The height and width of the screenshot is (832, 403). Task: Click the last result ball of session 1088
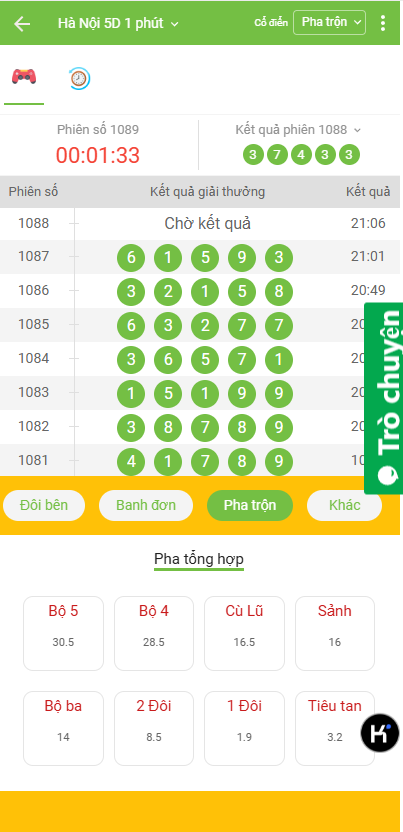[349, 155]
